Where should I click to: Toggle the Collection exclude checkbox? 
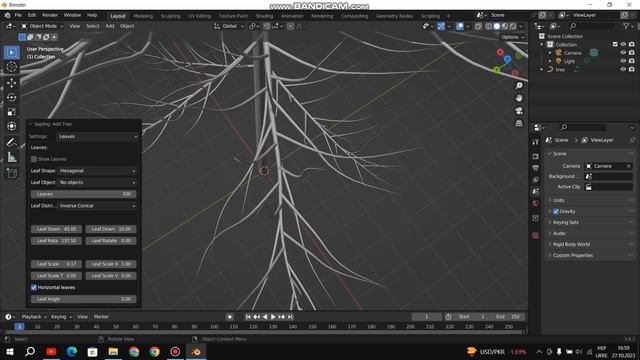pos(615,44)
